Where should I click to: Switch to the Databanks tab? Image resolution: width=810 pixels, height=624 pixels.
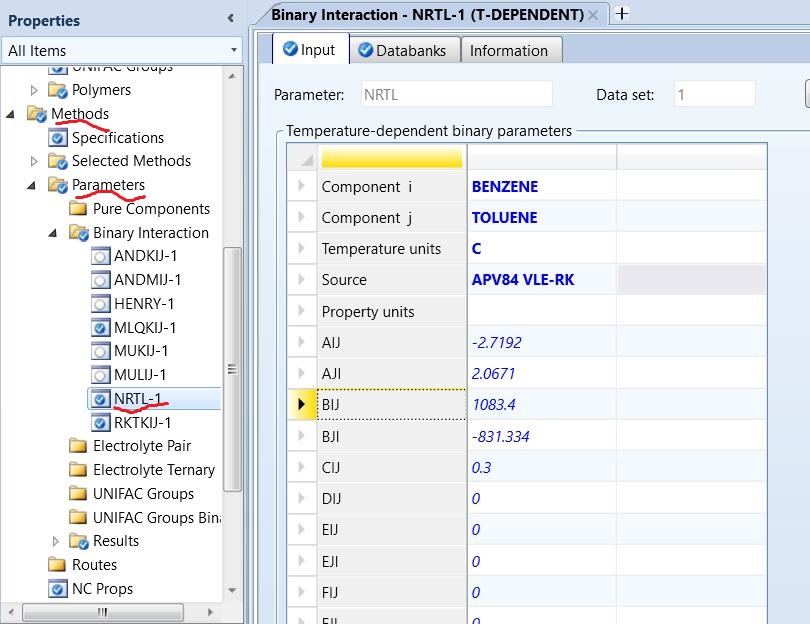click(x=404, y=51)
